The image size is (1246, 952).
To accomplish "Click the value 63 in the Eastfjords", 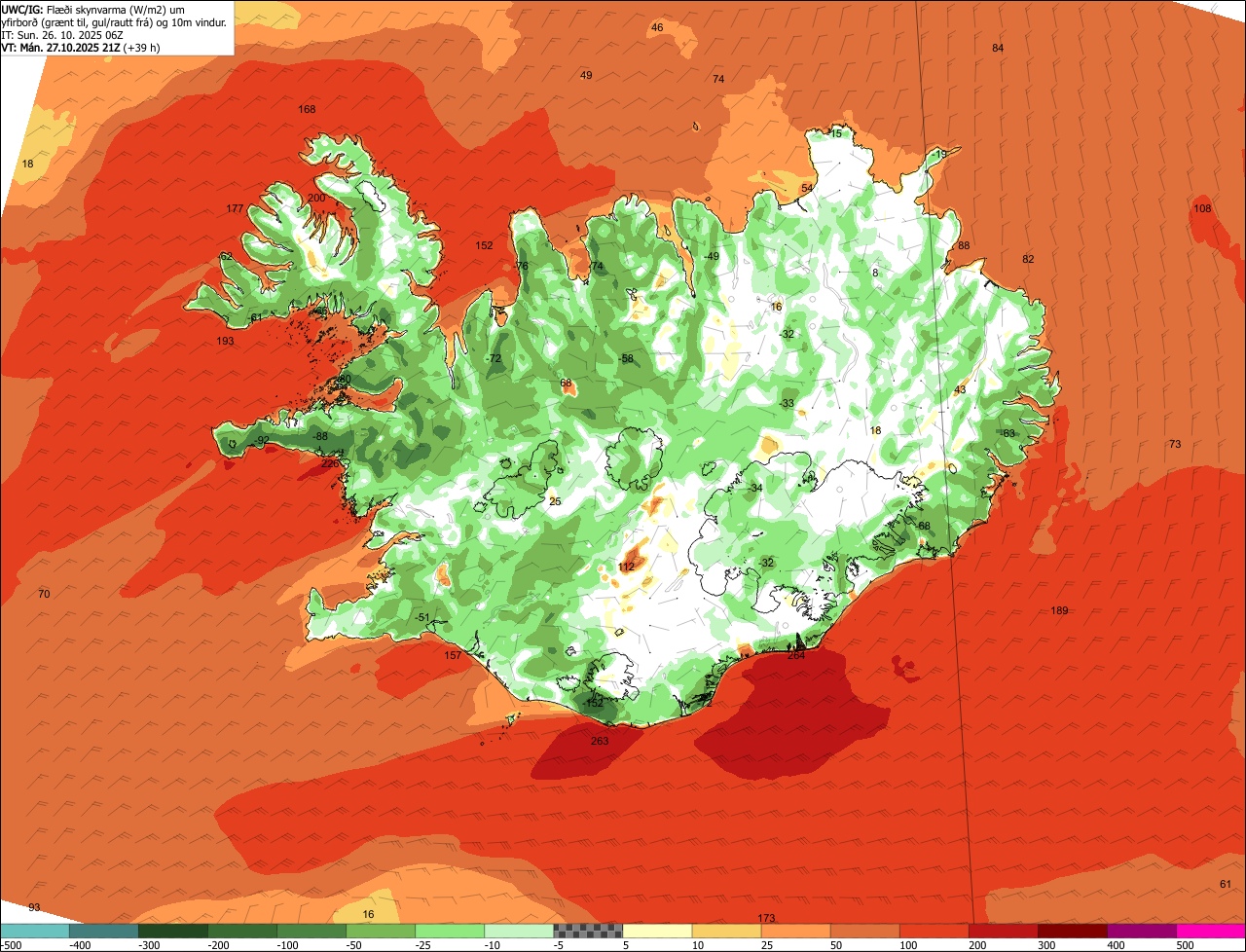I will click(1008, 433).
